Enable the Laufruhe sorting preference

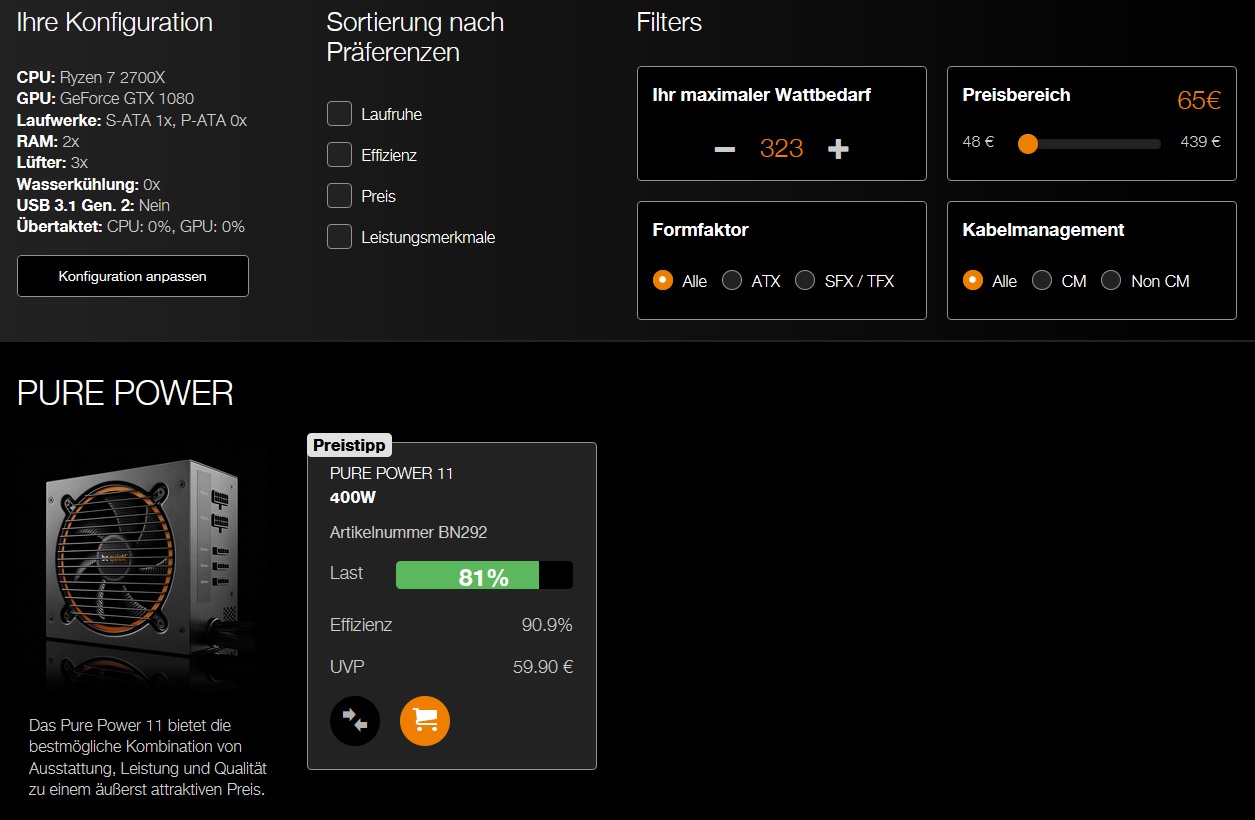tap(340, 114)
